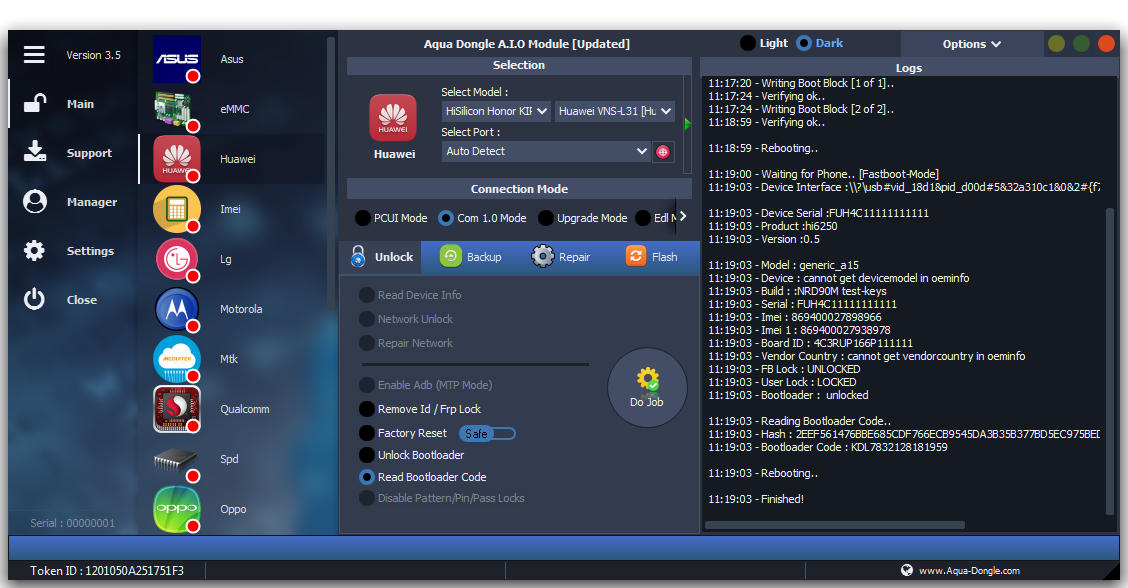This screenshot has width=1128, height=588.
Task: Select the Light theme radio button
Action: pyautogui.click(x=748, y=43)
